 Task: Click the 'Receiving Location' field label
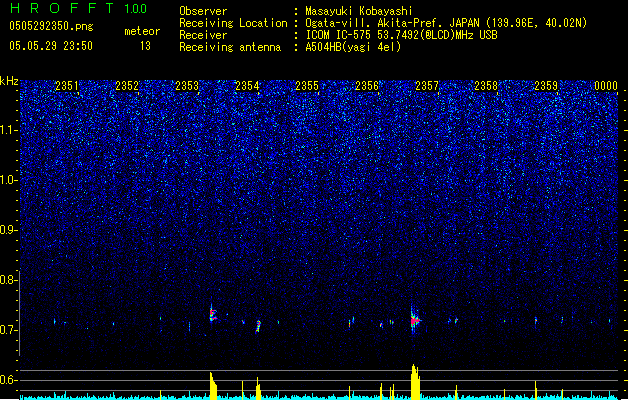[233, 23]
